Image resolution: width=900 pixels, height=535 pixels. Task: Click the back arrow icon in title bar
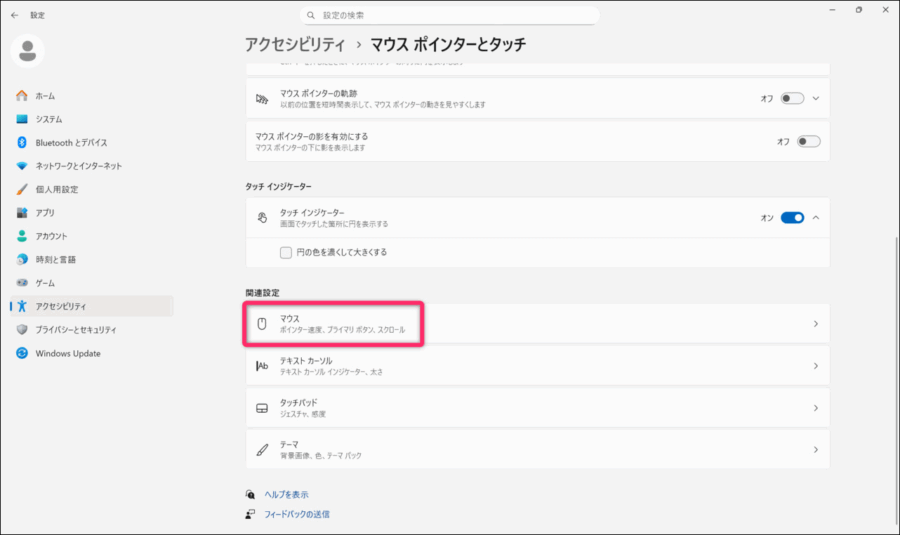(x=14, y=15)
